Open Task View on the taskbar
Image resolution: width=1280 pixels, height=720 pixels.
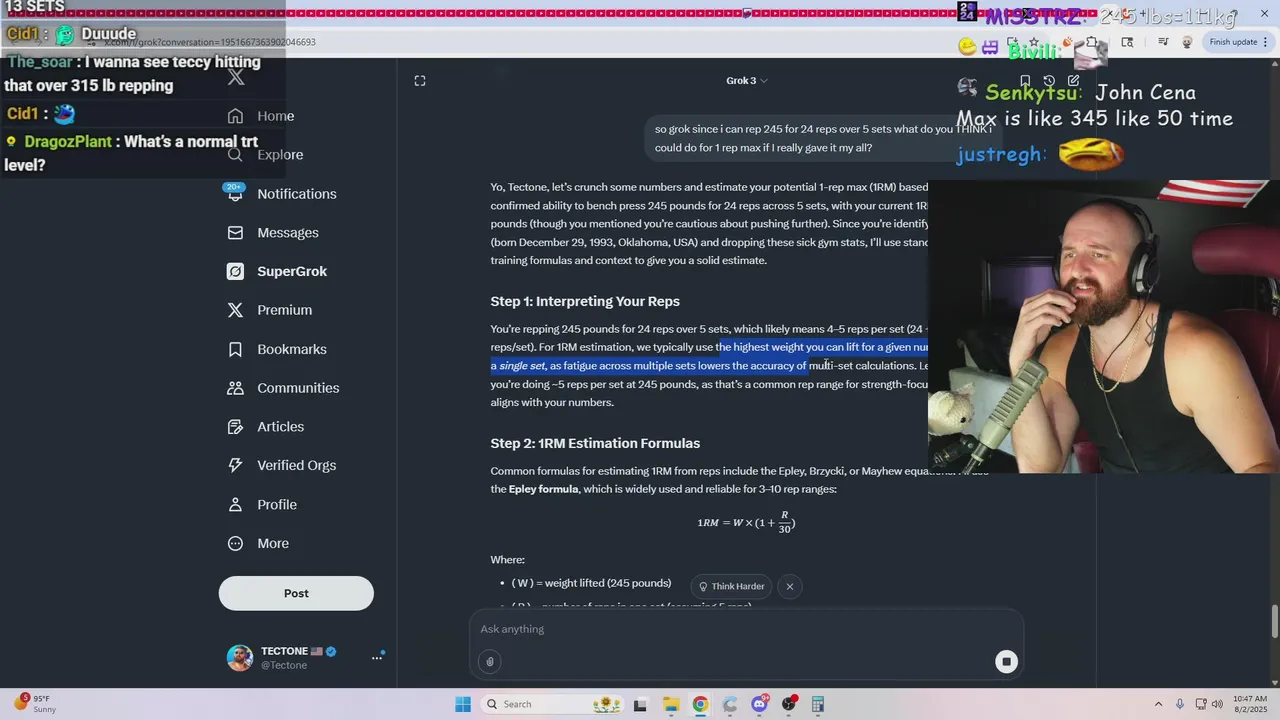(640, 704)
